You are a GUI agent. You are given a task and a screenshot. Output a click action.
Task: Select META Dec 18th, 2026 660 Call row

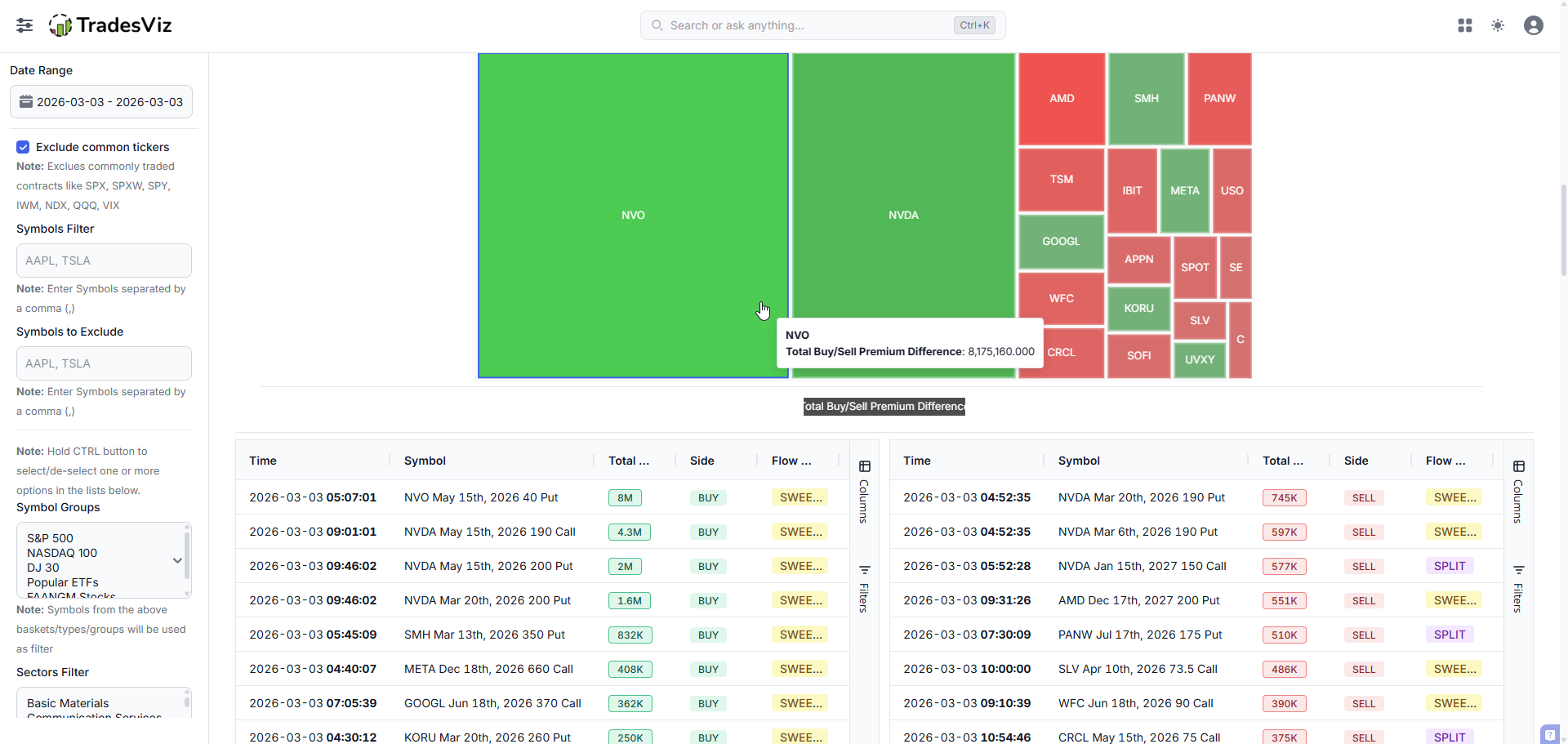click(542, 669)
